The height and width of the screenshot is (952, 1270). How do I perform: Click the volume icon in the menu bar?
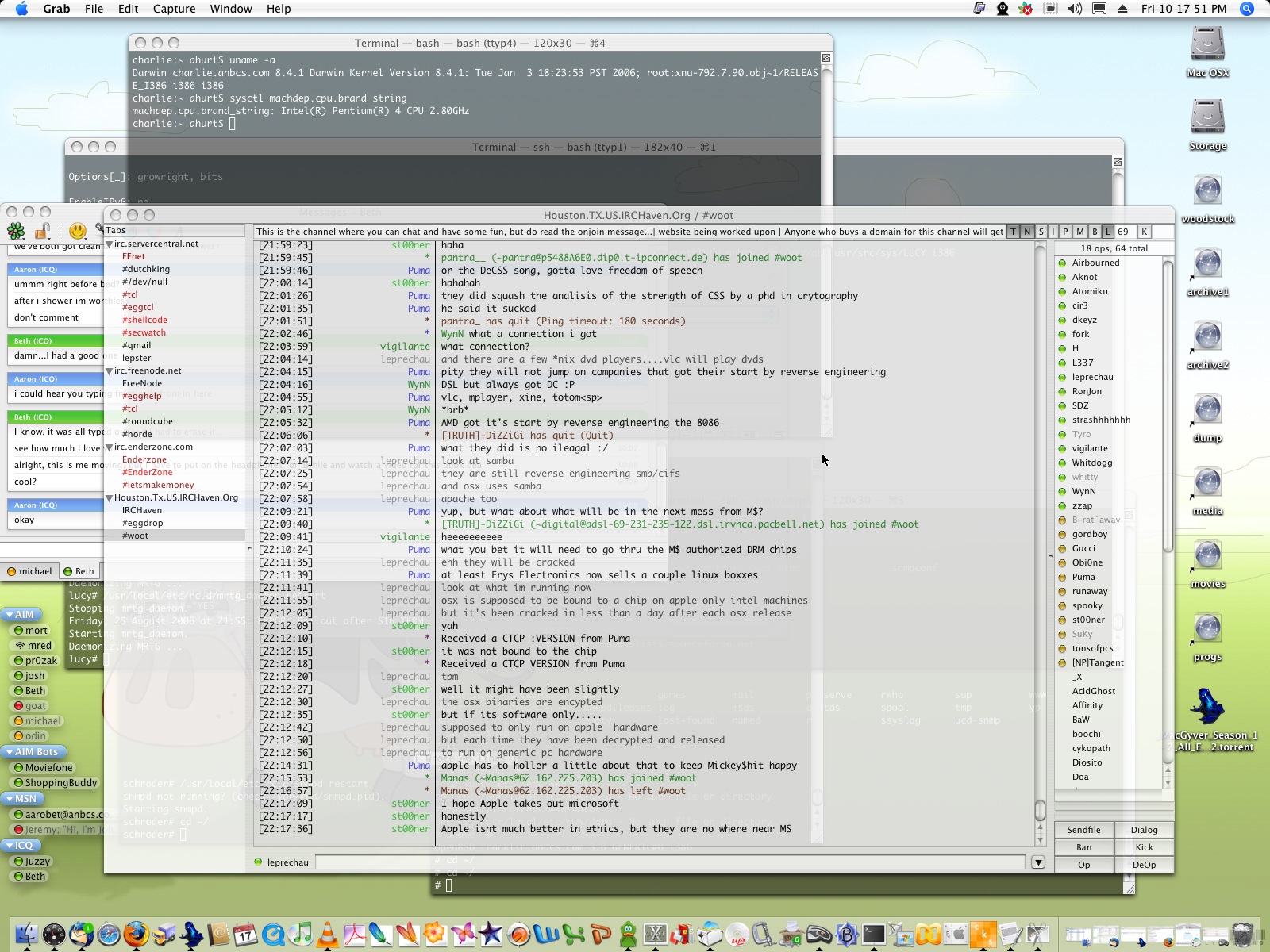click(1075, 9)
